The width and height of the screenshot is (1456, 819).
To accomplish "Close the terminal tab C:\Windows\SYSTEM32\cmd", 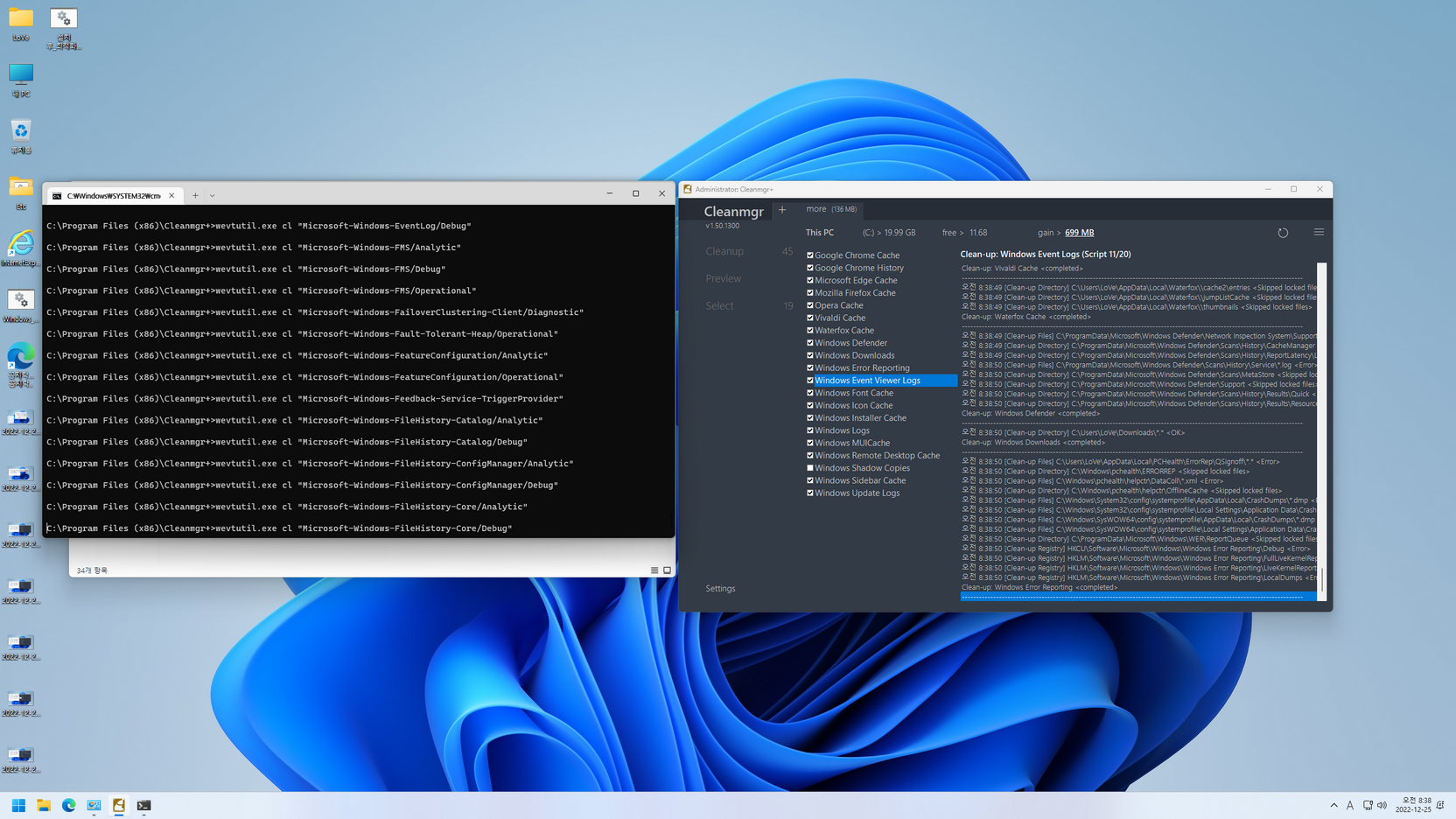I will pyautogui.click(x=171, y=195).
